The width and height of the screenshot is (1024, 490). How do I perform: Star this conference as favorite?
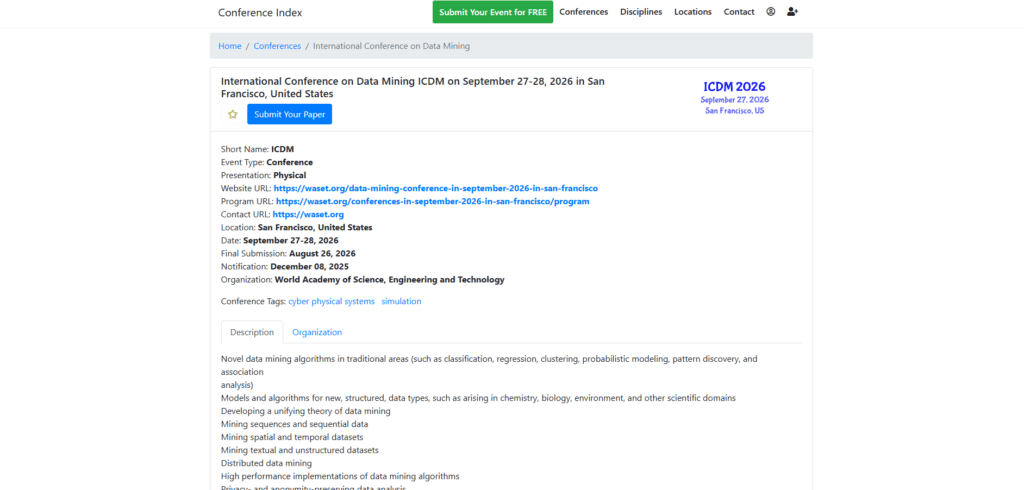coord(232,114)
